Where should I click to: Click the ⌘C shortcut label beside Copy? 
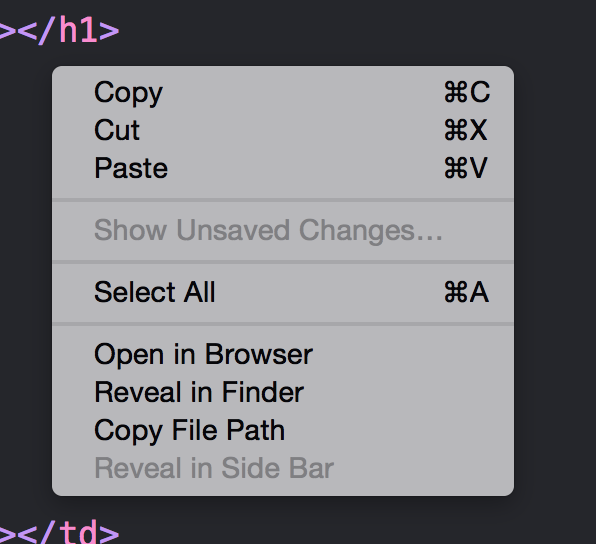467,92
